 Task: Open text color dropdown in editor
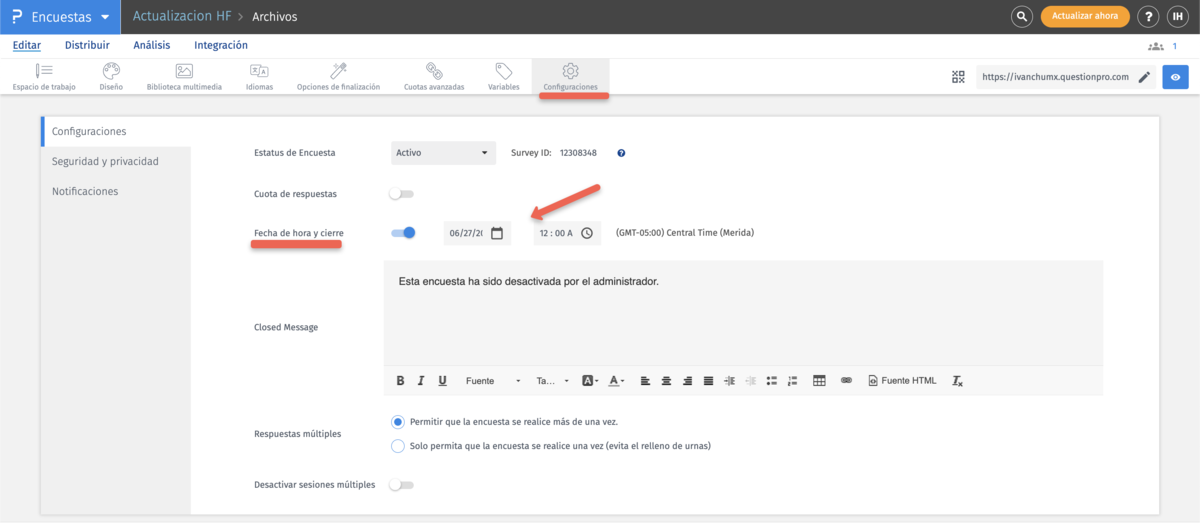(x=617, y=381)
